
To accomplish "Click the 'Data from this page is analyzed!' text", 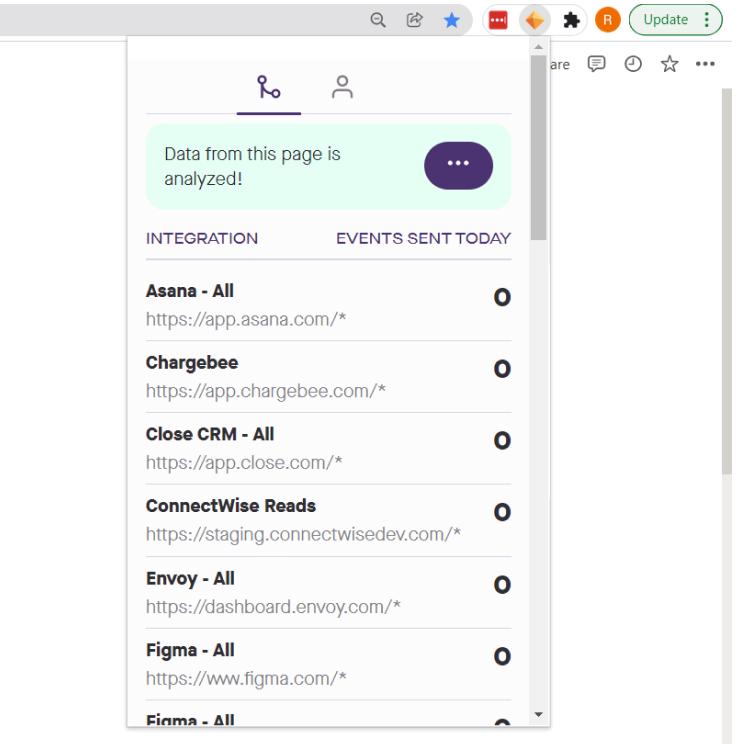I will 252,166.
